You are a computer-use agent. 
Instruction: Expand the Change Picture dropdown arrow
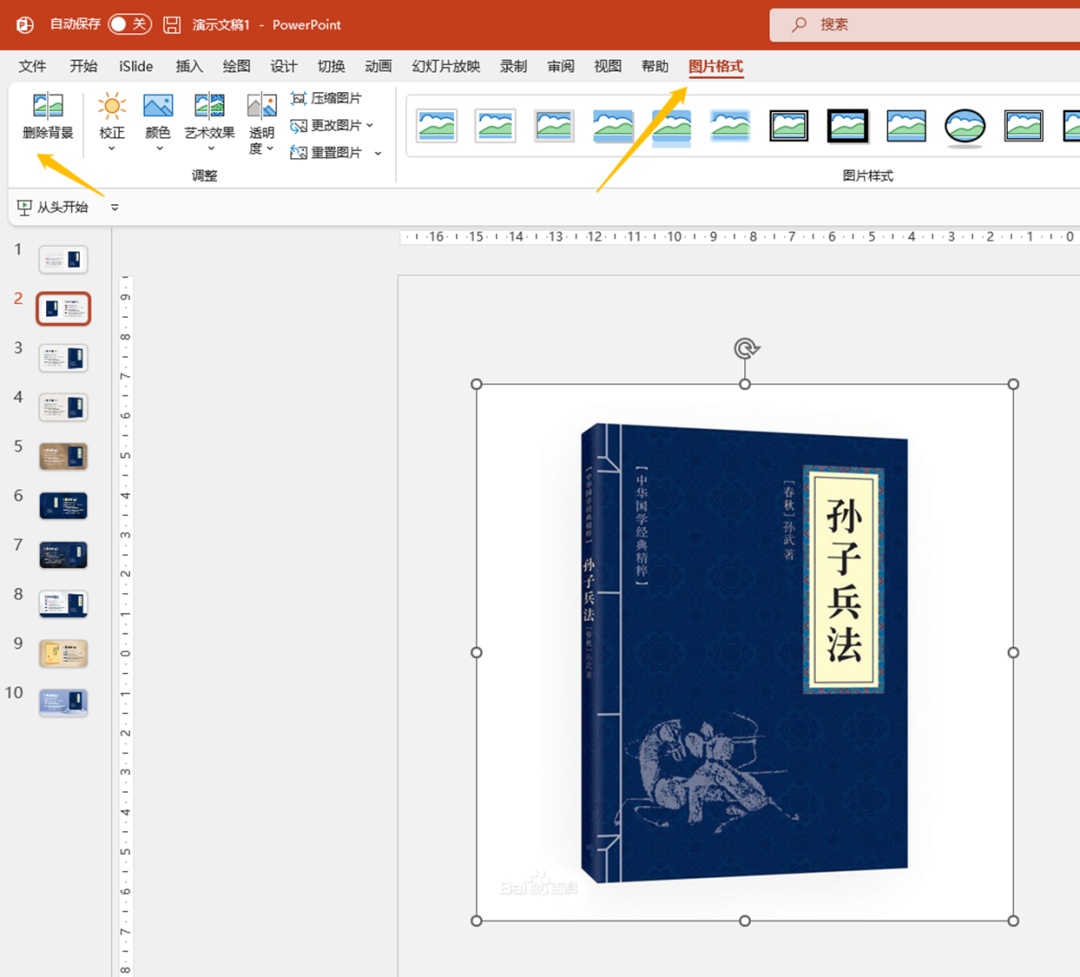coord(370,125)
